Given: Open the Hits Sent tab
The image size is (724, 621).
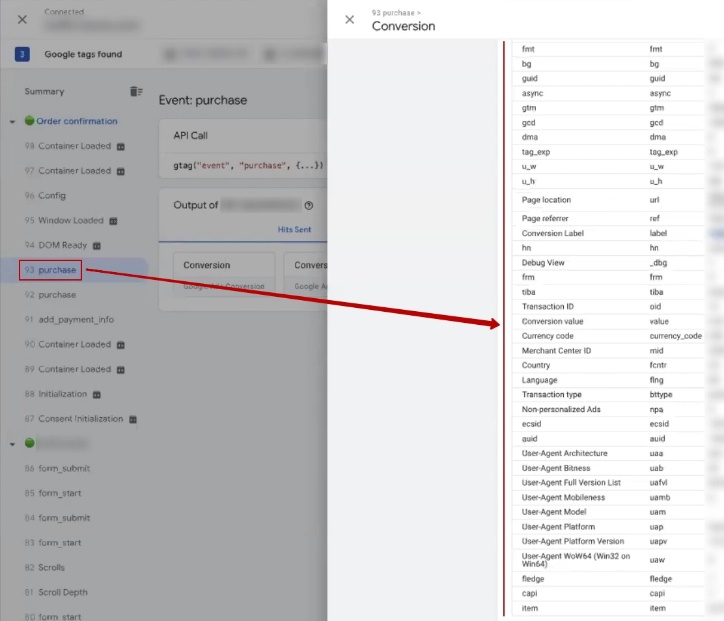Looking at the screenshot, I should 294,230.
